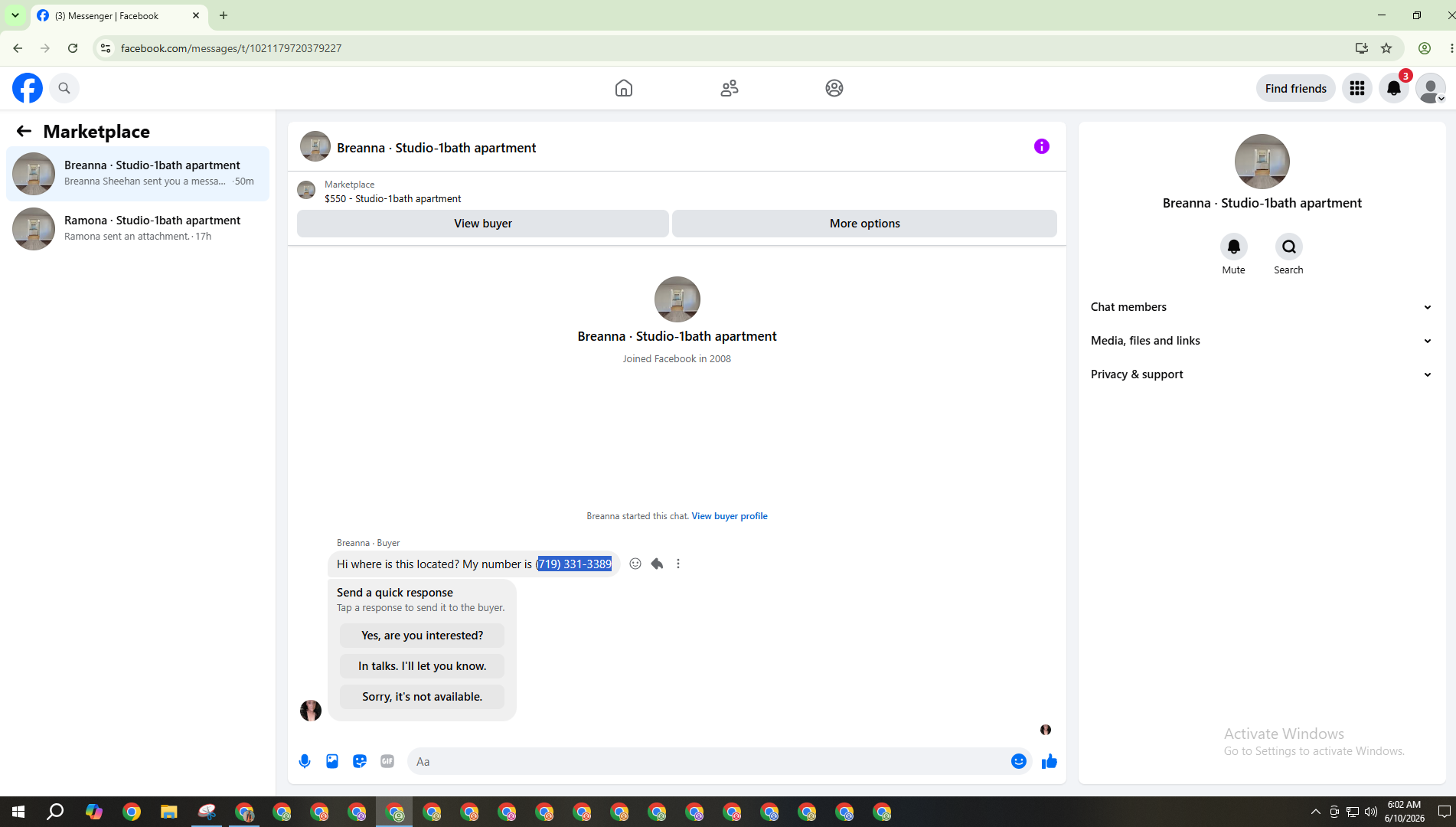Open the notifications bell

tap(1394, 88)
